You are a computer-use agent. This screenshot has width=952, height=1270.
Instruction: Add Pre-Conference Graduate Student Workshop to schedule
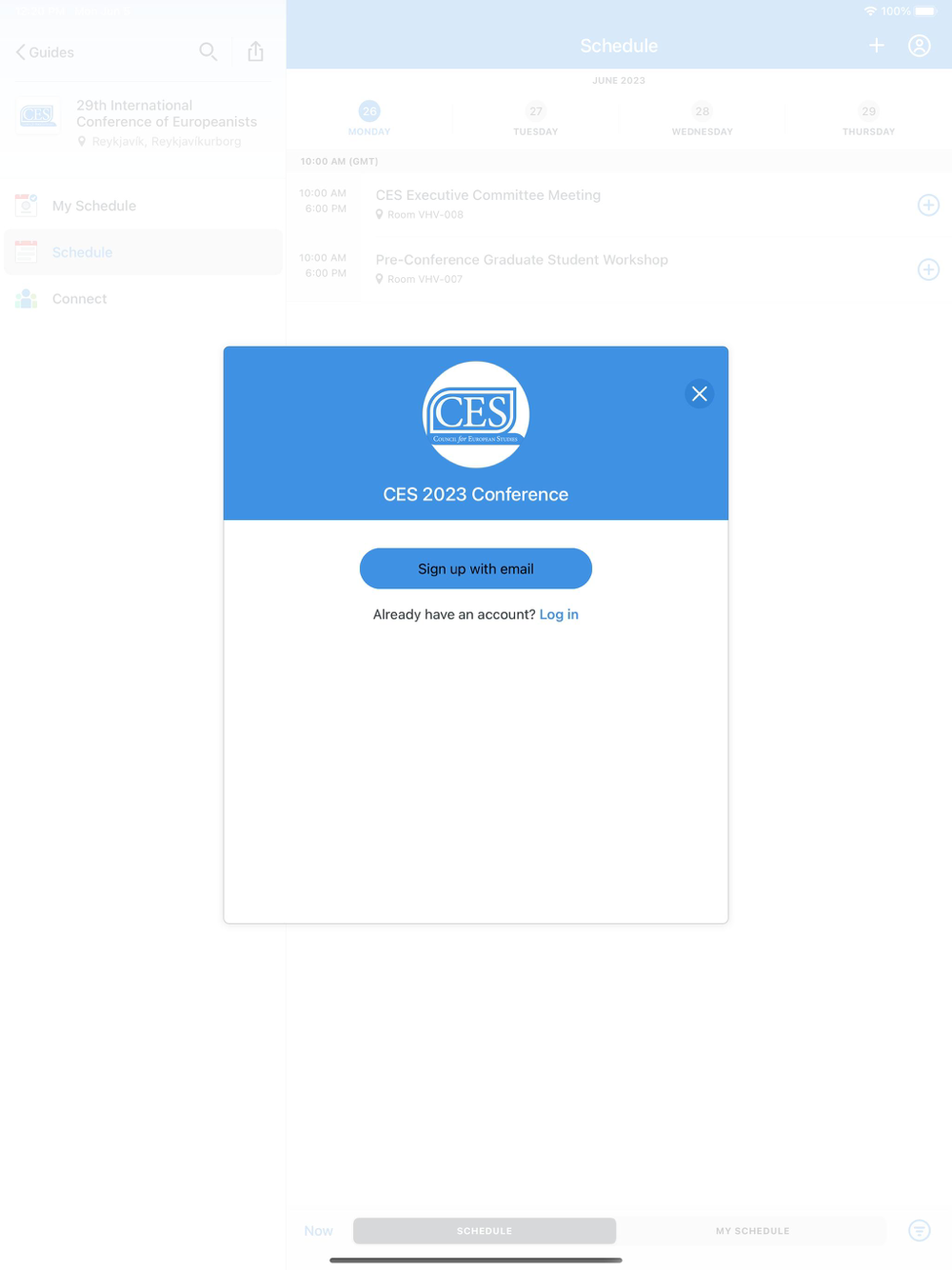928,269
